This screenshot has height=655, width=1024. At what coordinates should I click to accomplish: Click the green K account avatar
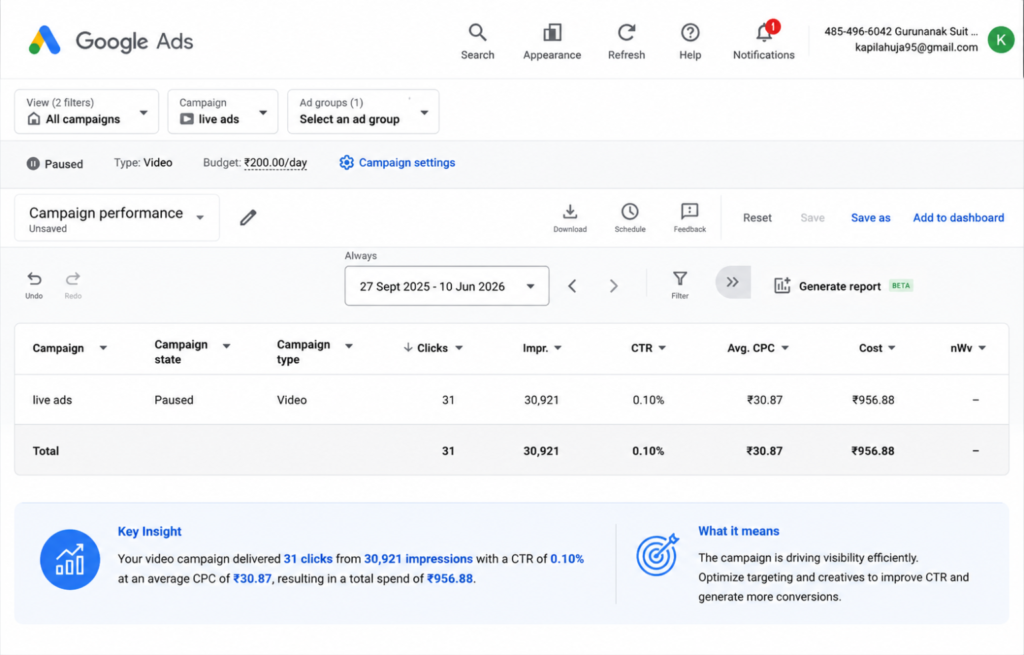click(x=1000, y=40)
